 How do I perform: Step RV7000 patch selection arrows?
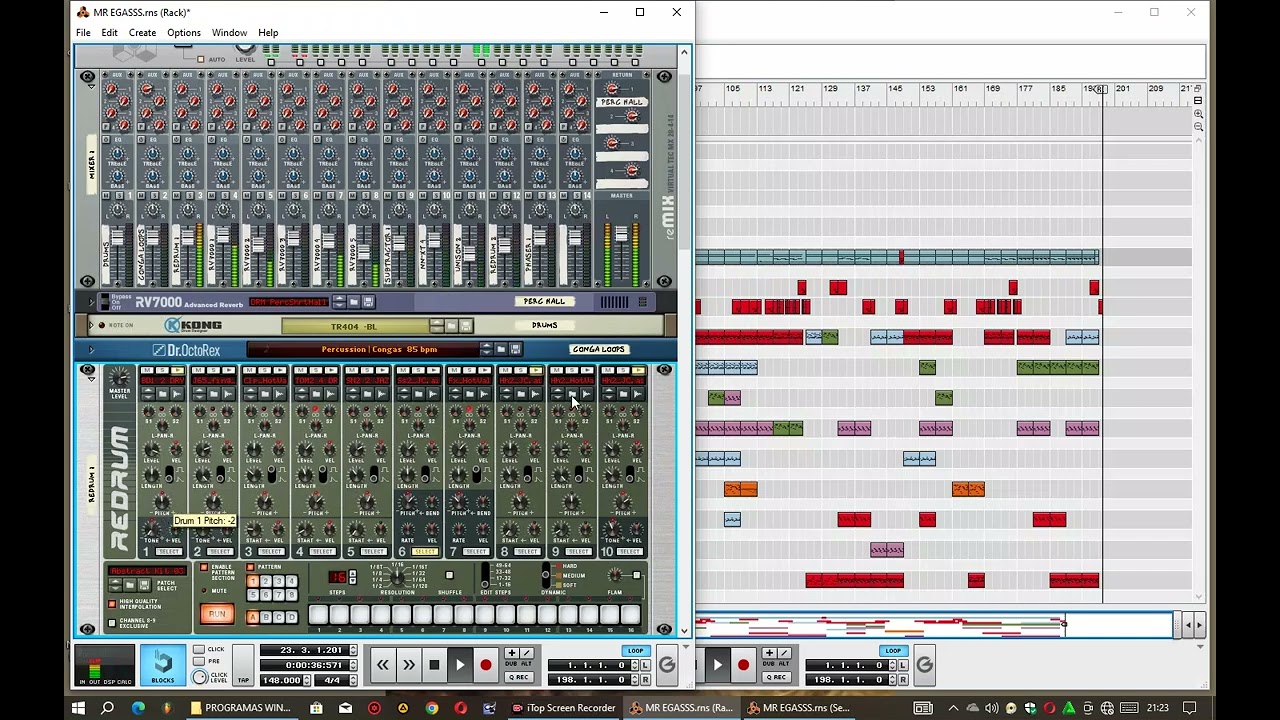click(x=339, y=302)
